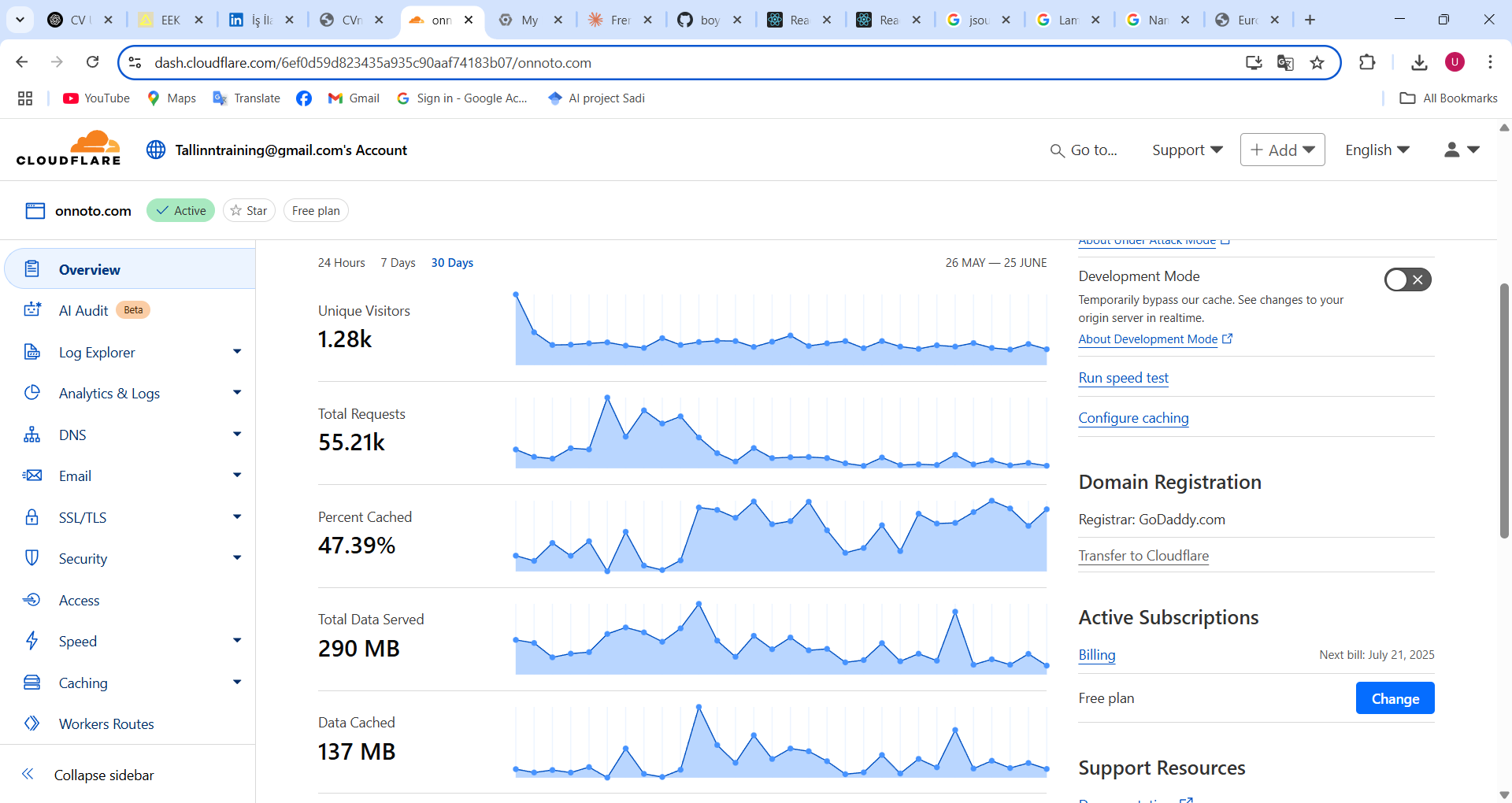Open the Support dropdown
Image resolution: width=1512 pixels, height=803 pixels.
coord(1187,150)
